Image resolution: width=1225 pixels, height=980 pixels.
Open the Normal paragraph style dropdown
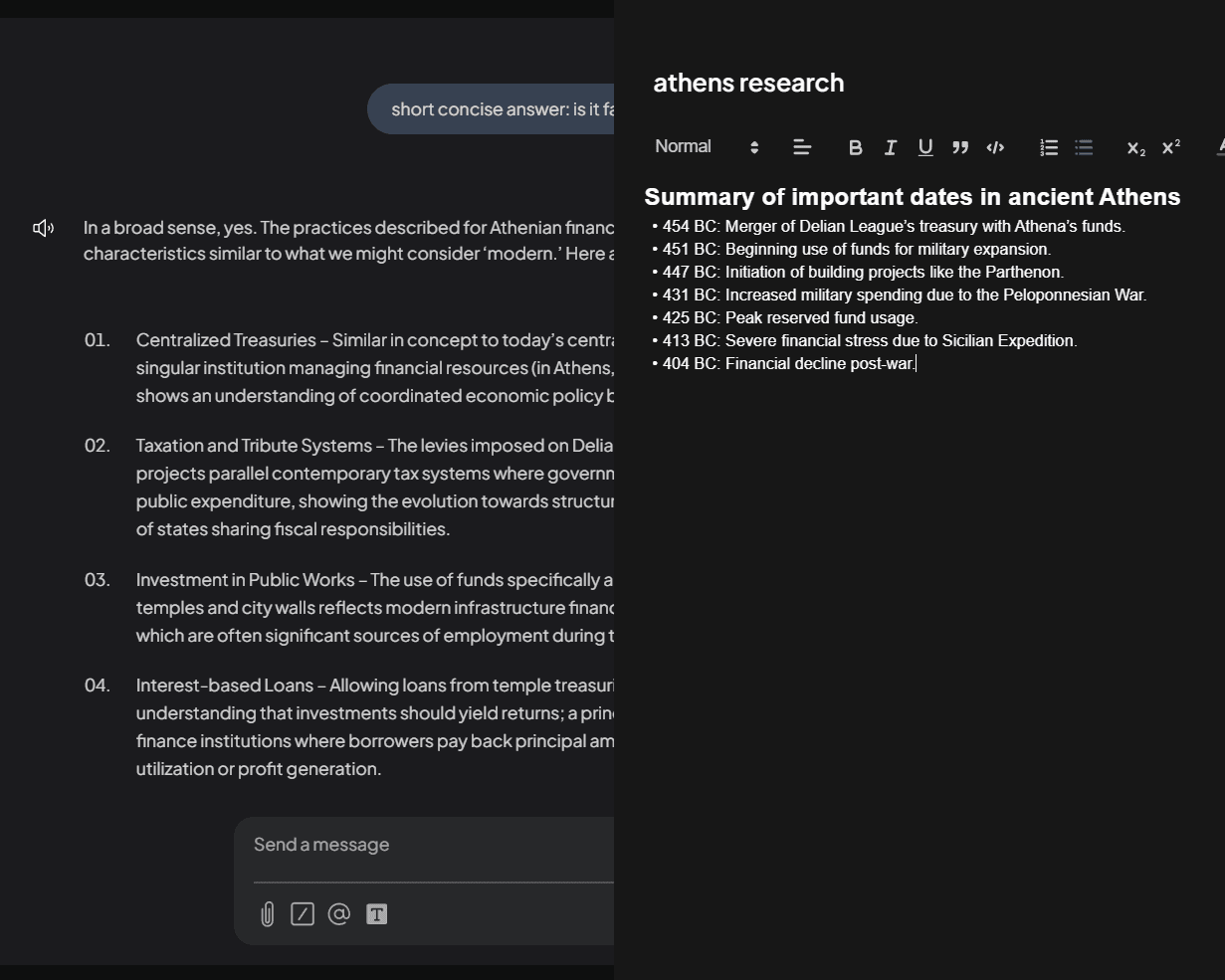(x=707, y=147)
